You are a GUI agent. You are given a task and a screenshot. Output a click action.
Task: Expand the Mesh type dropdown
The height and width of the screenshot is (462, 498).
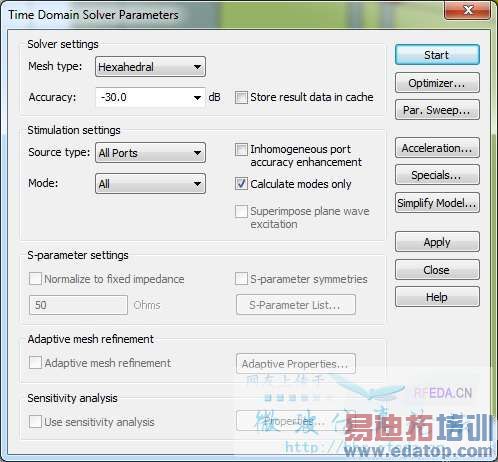tap(150, 67)
